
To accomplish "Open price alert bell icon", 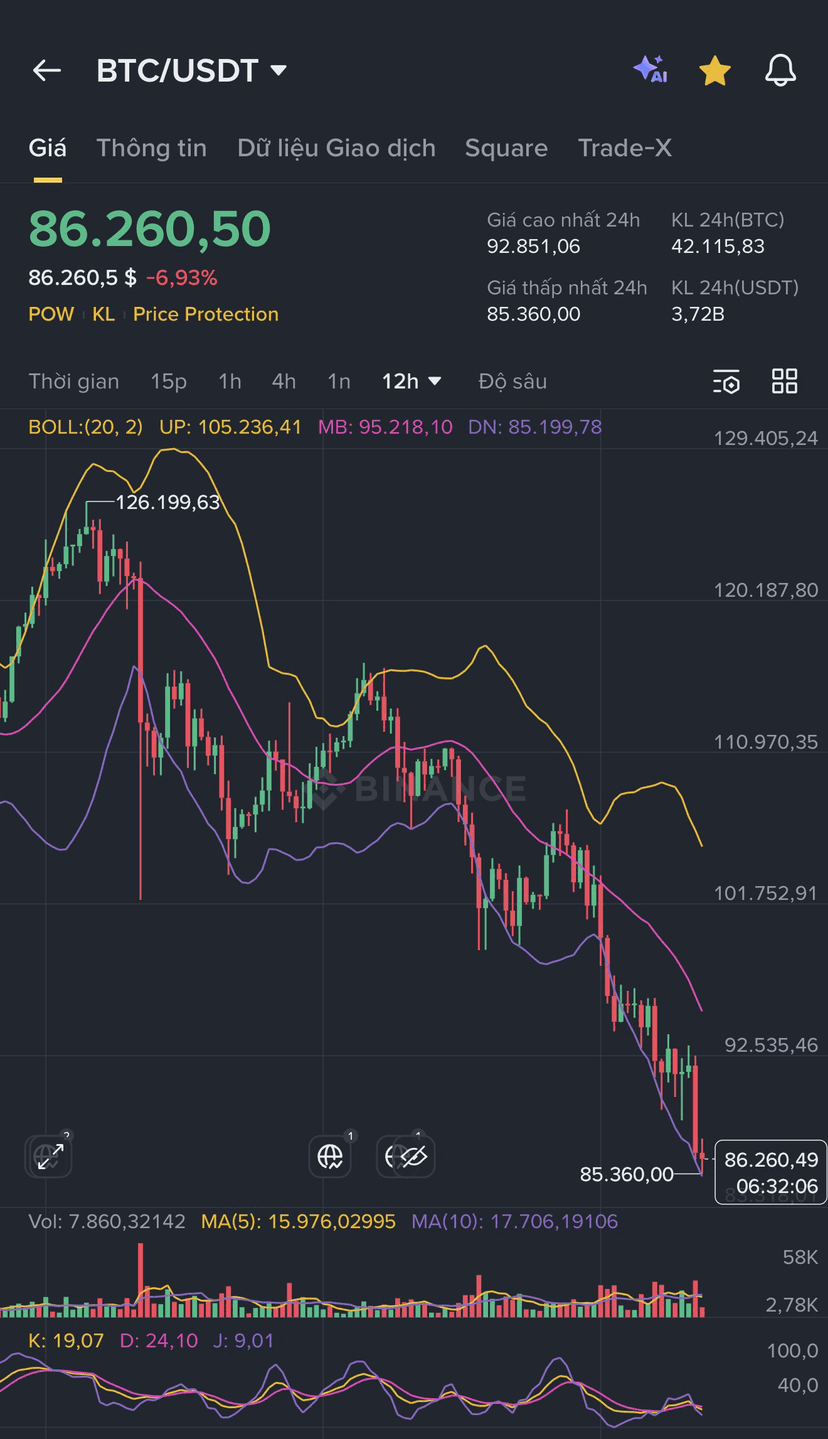I will tap(780, 70).
